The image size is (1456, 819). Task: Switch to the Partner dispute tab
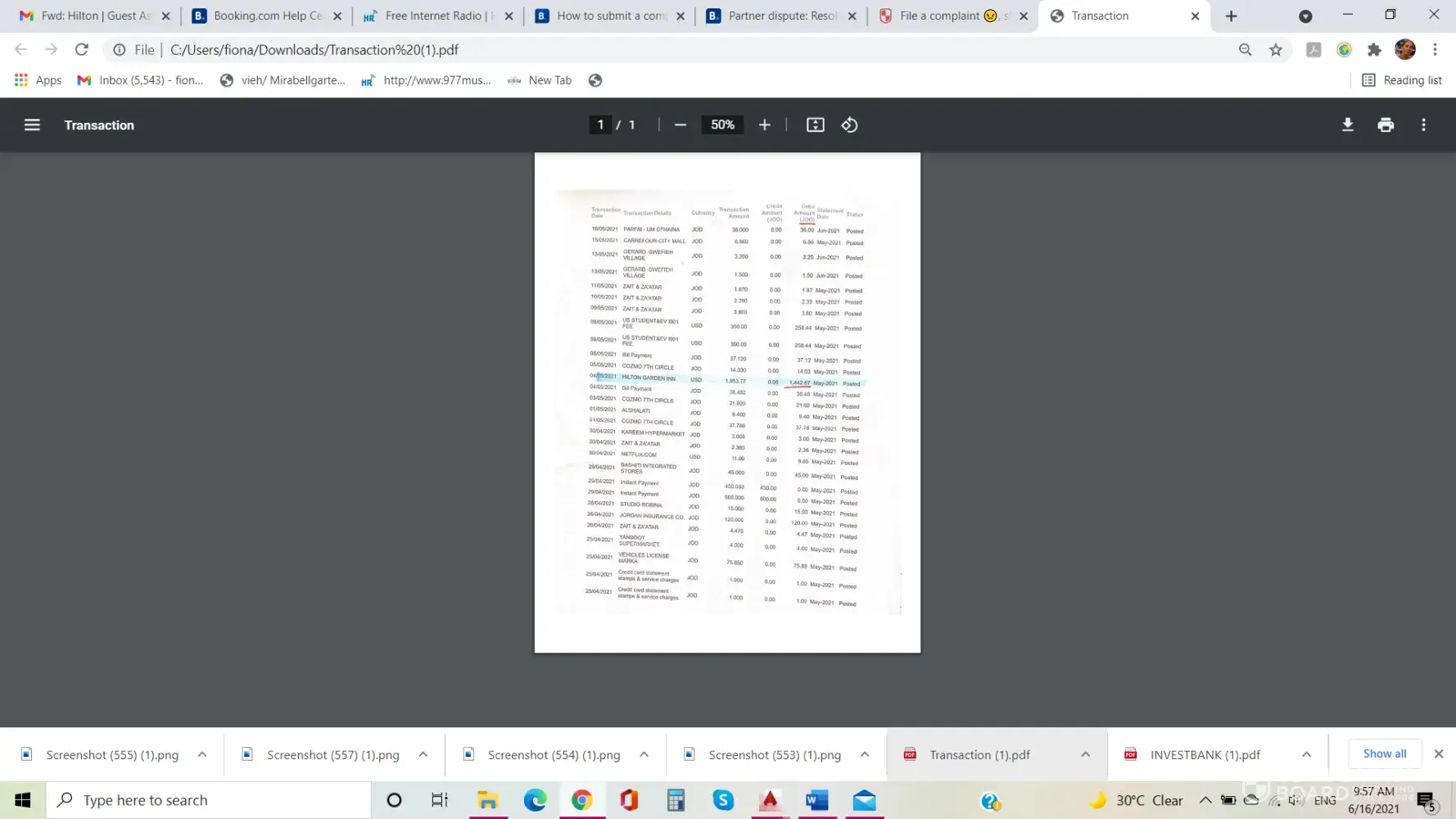pyautogui.click(x=782, y=16)
